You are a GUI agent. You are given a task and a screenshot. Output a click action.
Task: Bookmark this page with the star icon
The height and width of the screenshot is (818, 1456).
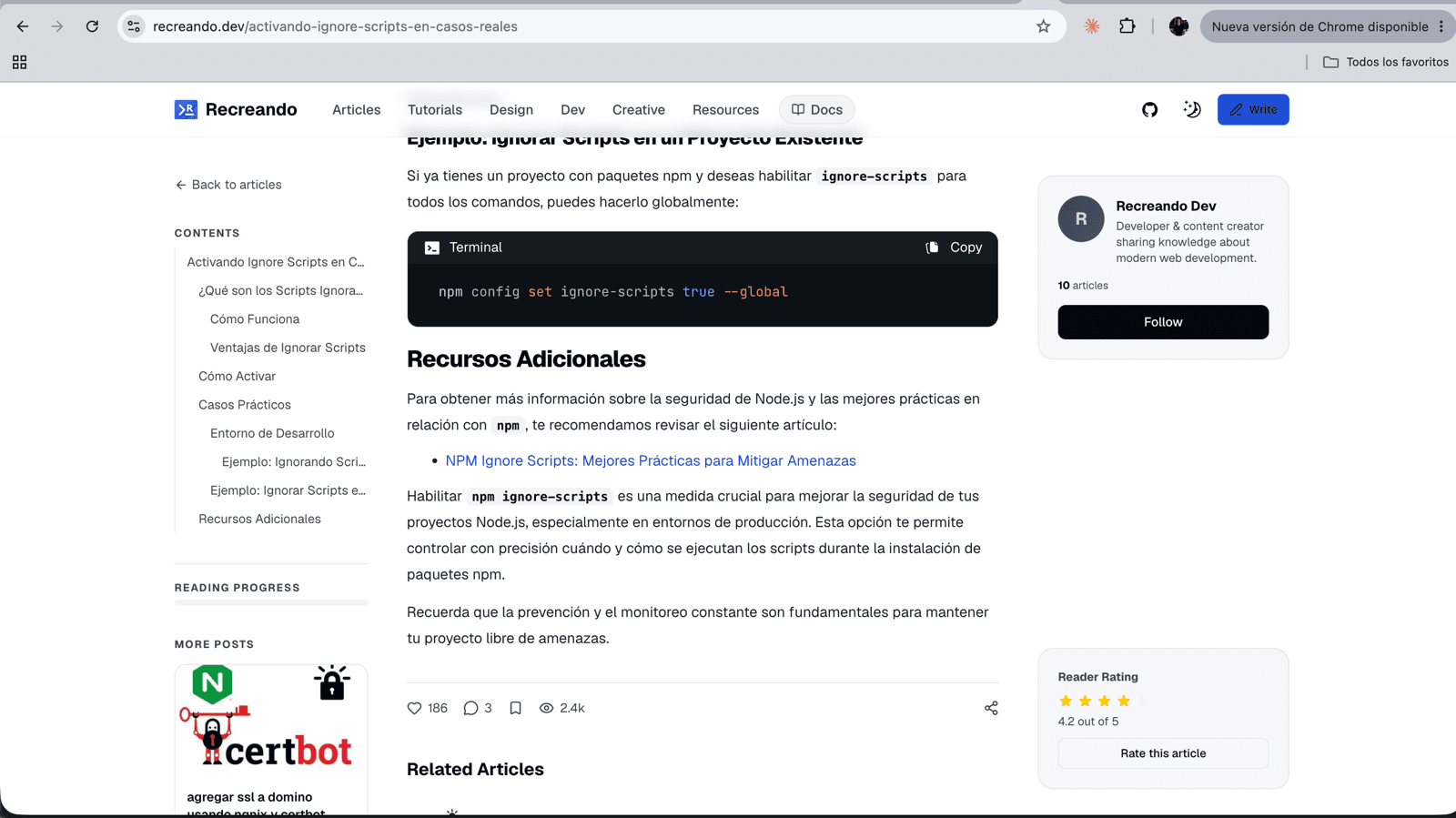coord(1044,26)
